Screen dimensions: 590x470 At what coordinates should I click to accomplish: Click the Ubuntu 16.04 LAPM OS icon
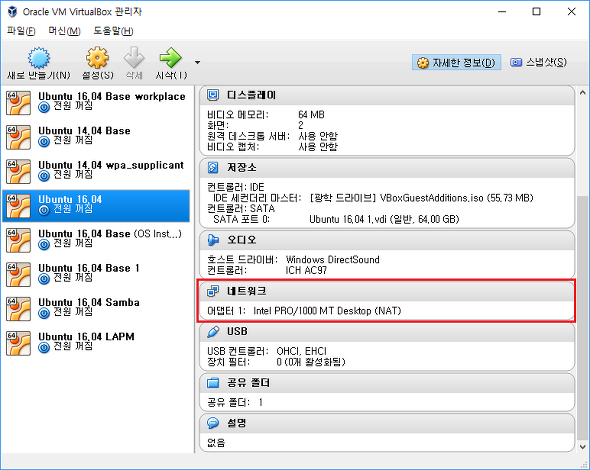point(18,343)
